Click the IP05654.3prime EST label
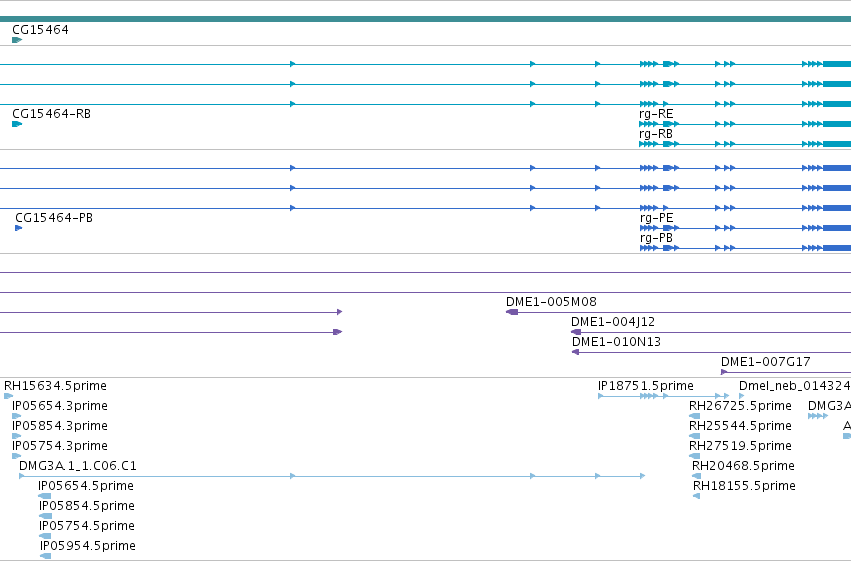Viewport: 851px width, 561px height. [60, 406]
